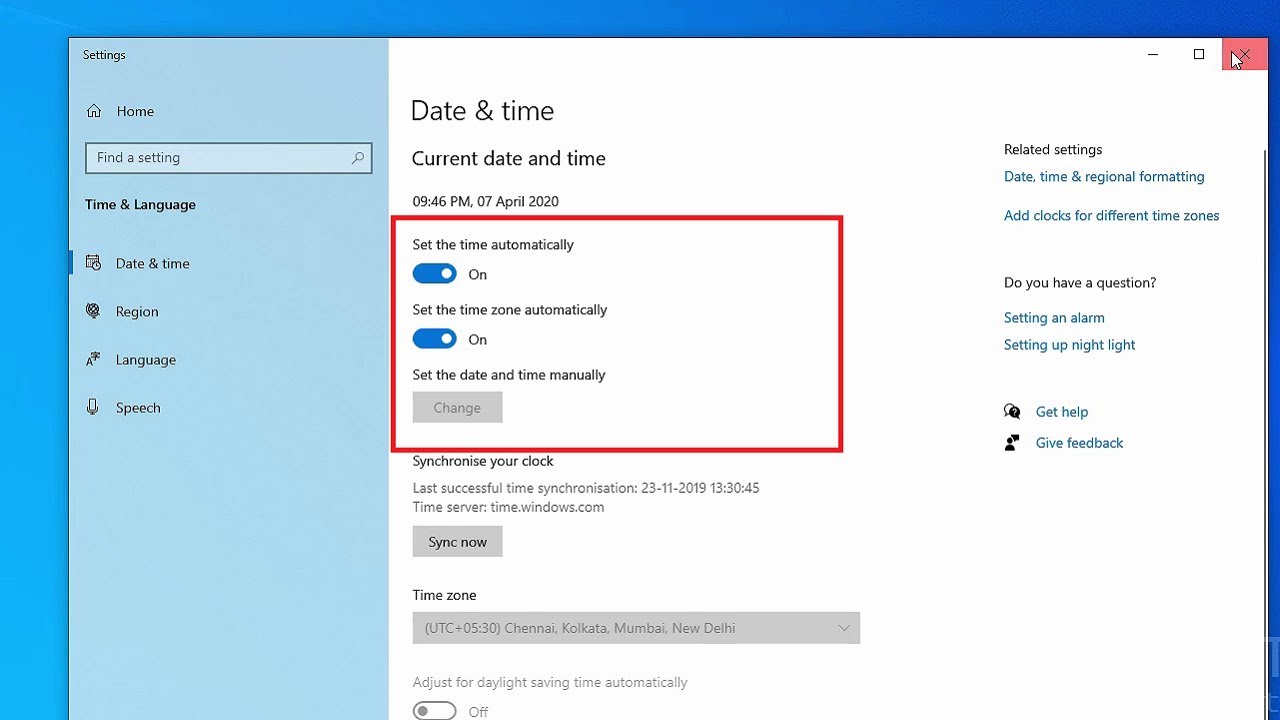This screenshot has width=1280, height=720.
Task: Switch to the Speech settings page
Action: point(138,407)
